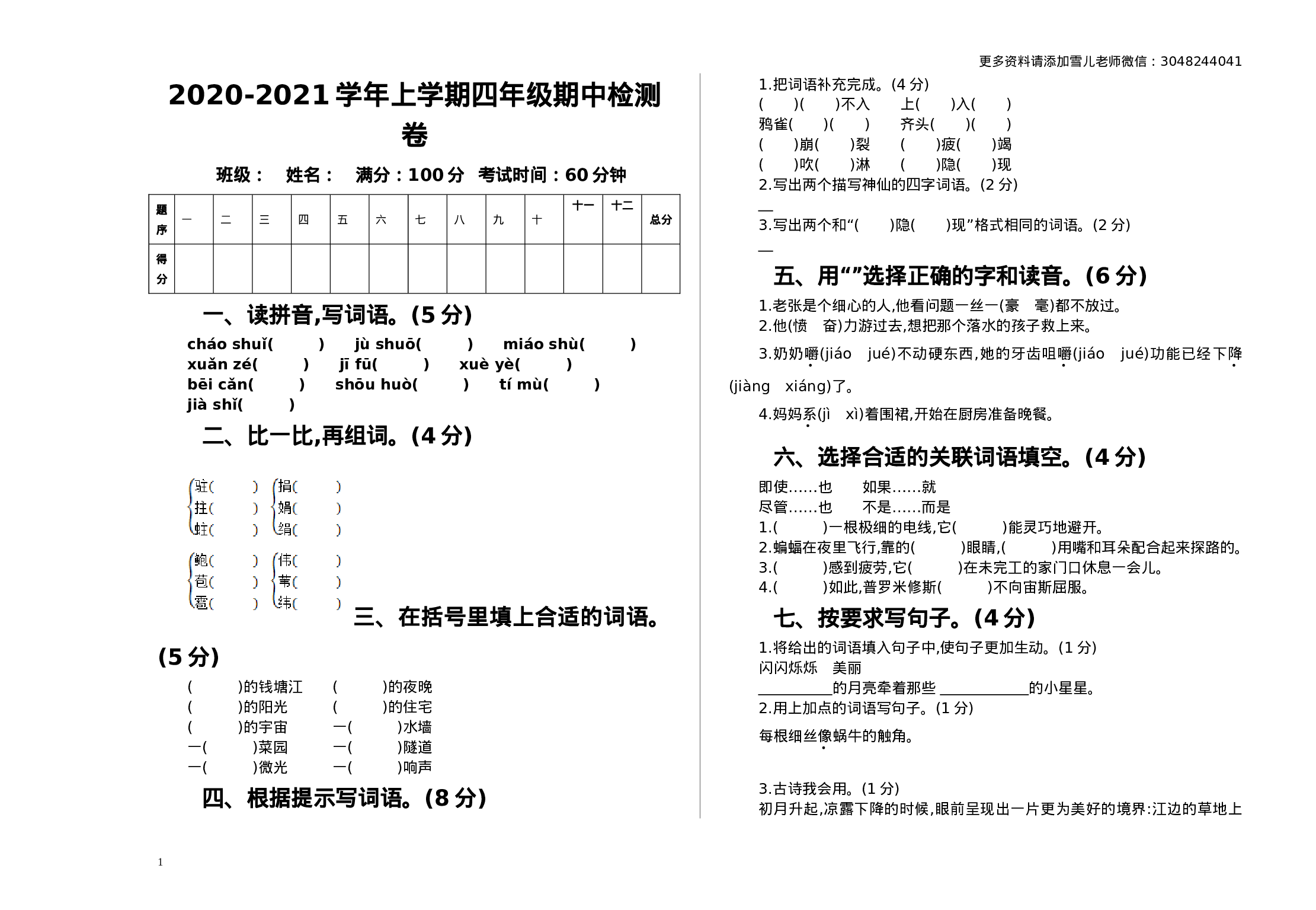1316x910 pixels.
Task: Click the sentence 每根细丝像蜗牛的触角
Action: tap(836, 736)
